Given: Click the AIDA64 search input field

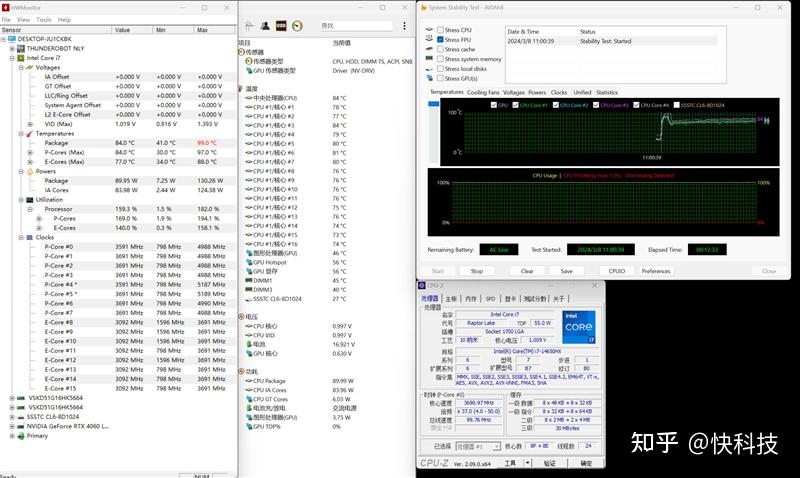Looking at the screenshot, I should point(356,26).
